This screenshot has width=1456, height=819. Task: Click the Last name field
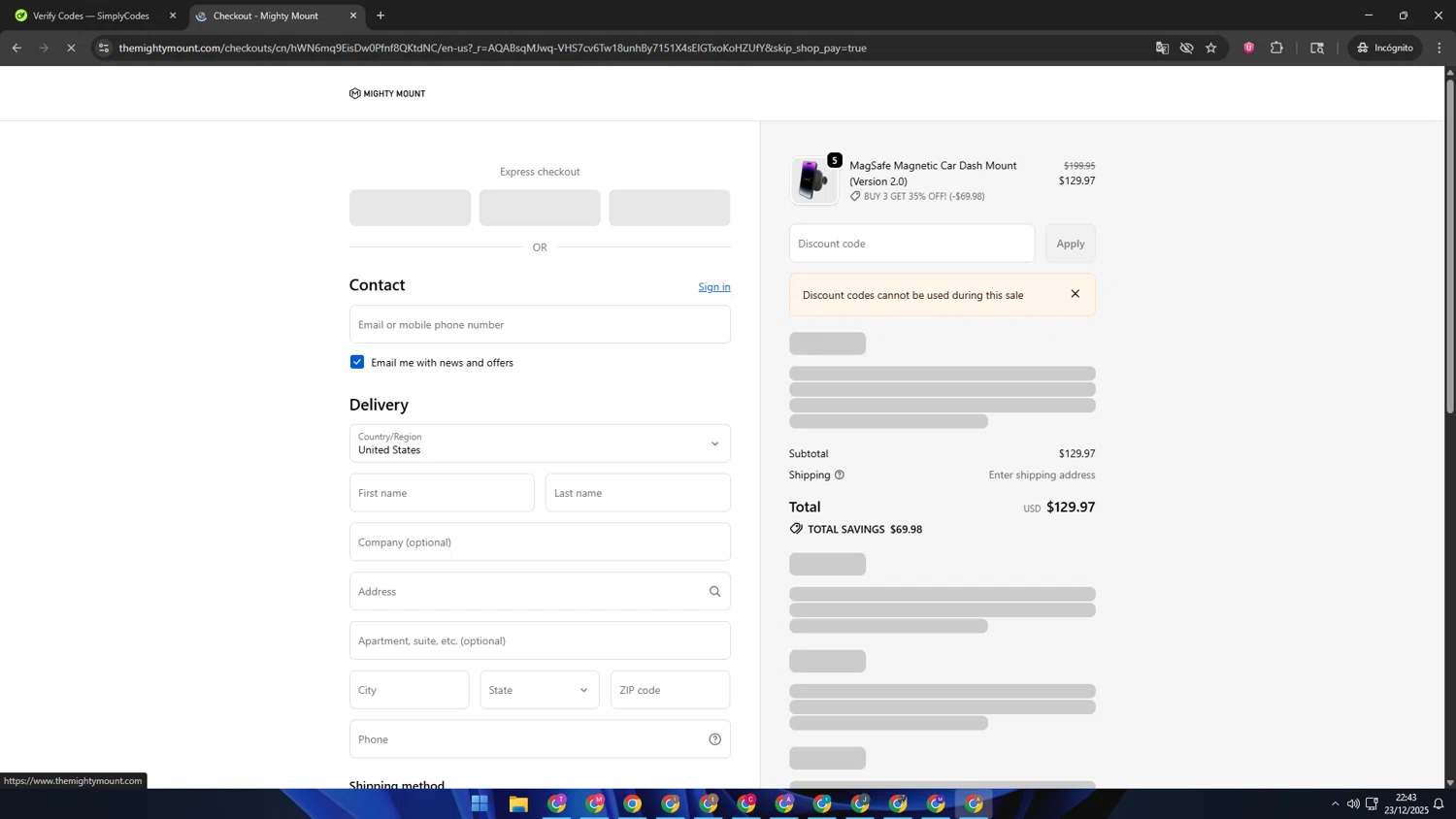(x=638, y=493)
